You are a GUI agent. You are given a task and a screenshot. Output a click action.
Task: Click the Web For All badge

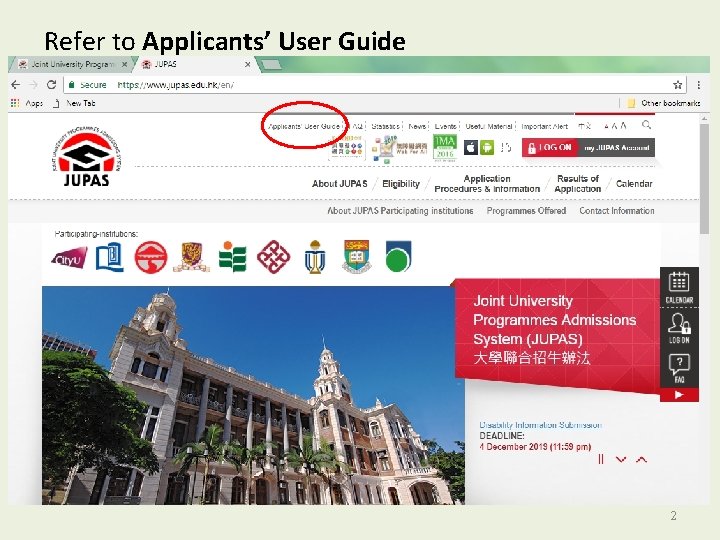[399, 149]
